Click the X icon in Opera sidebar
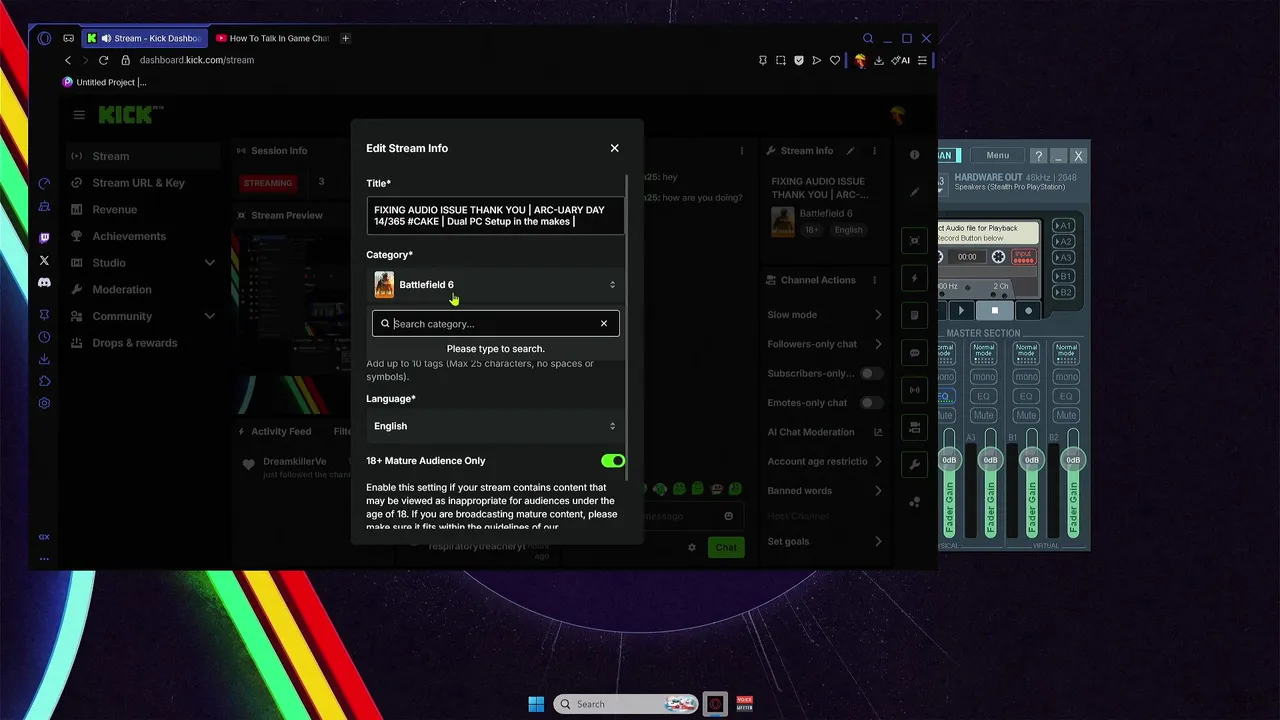The height and width of the screenshot is (720, 1280). tap(44, 260)
